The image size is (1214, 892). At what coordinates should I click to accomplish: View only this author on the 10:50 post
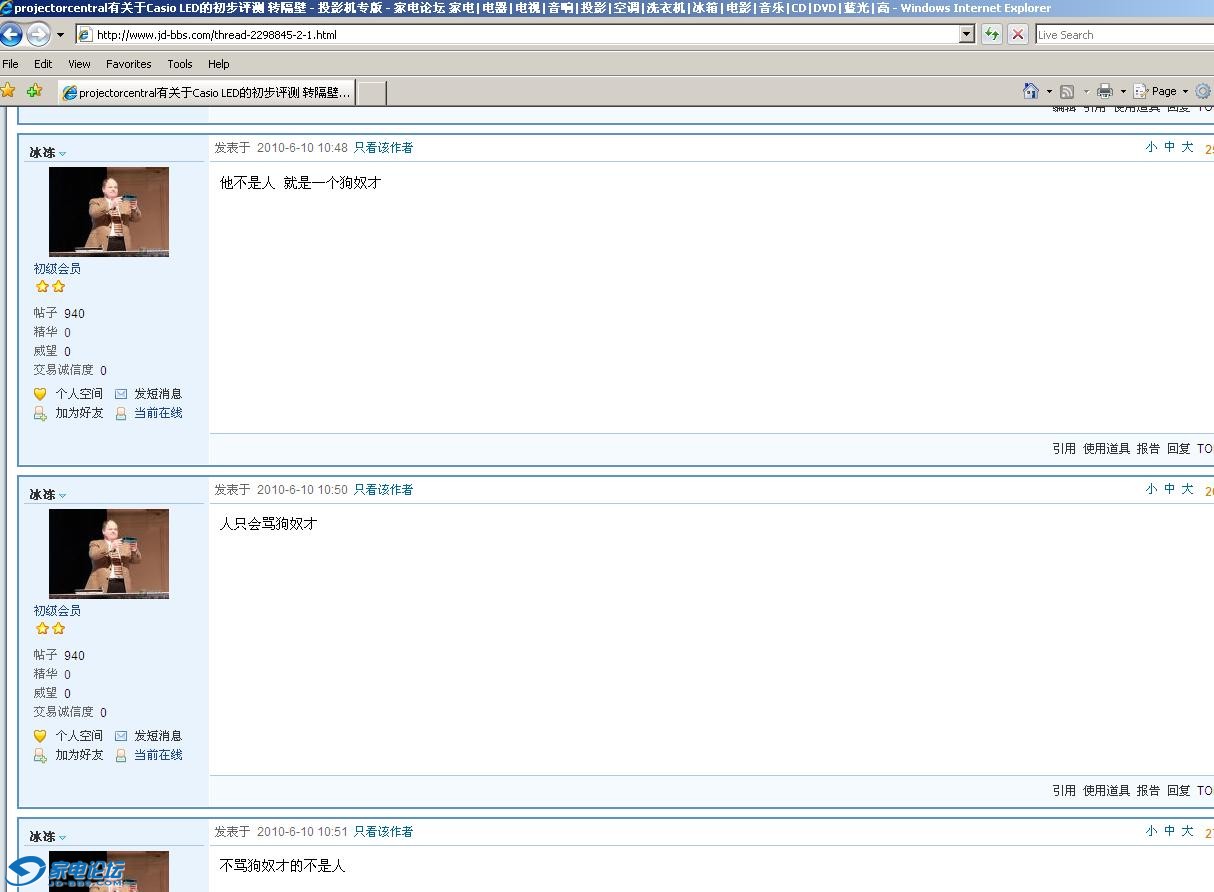pyautogui.click(x=383, y=490)
